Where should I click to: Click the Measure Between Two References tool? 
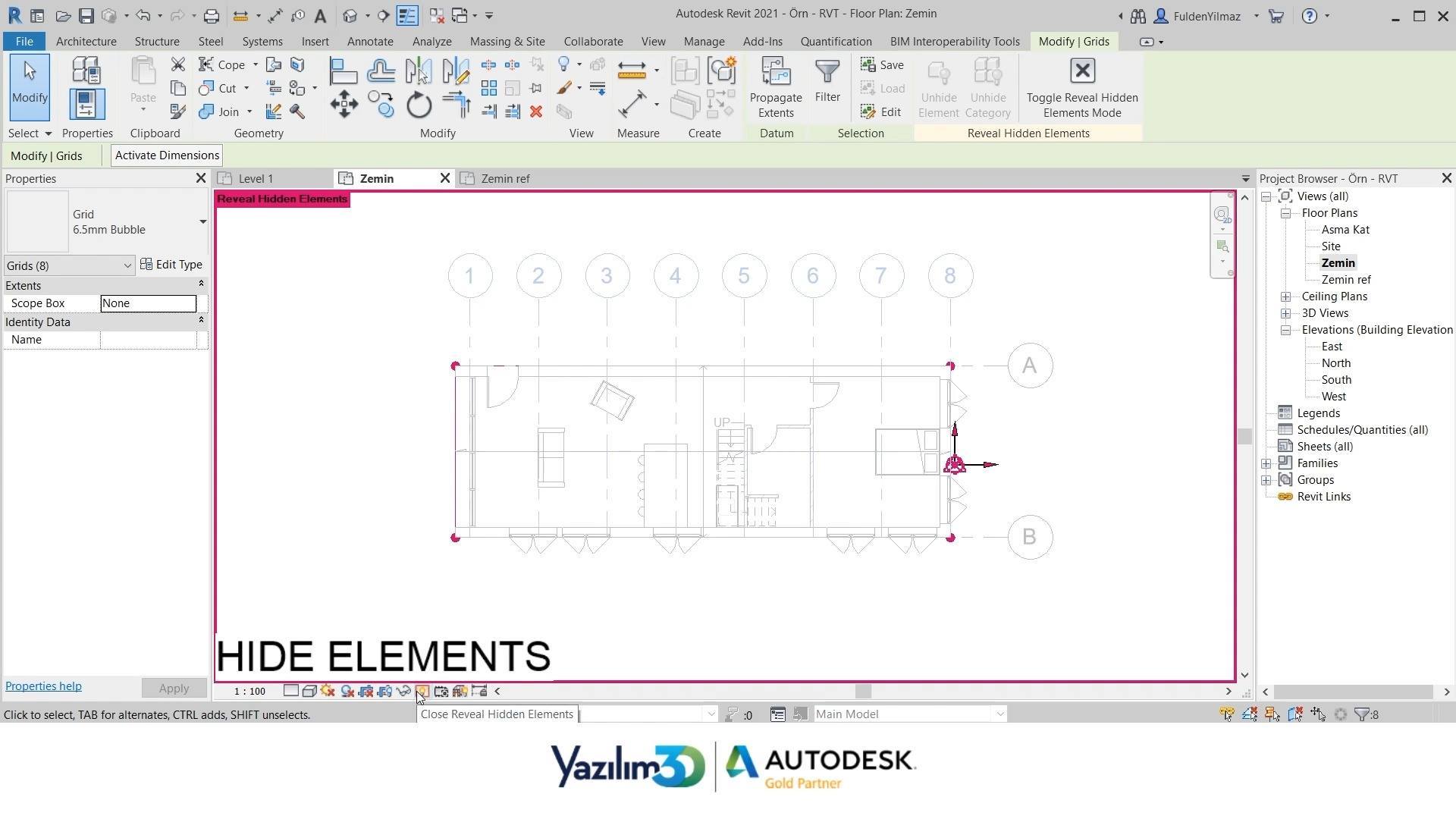[x=632, y=71]
